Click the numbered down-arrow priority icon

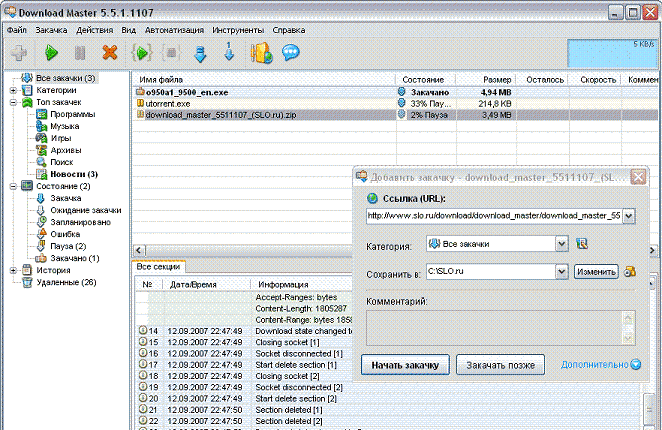pos(229,52)
